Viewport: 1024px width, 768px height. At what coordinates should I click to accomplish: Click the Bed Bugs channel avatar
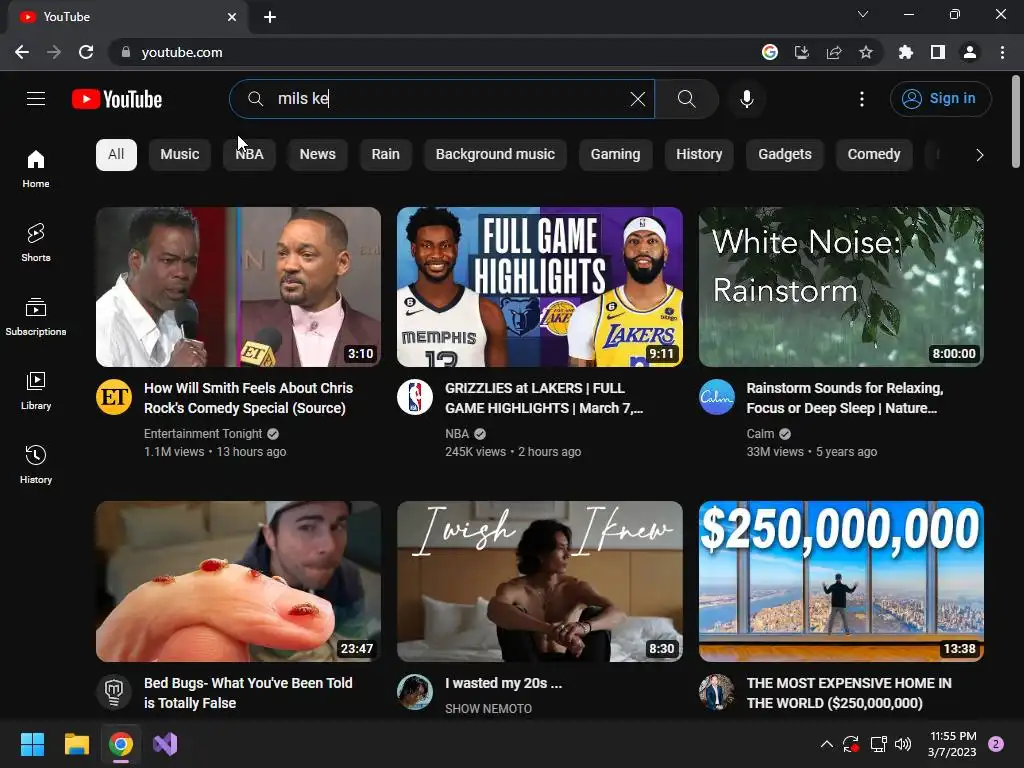pos(114,692)
